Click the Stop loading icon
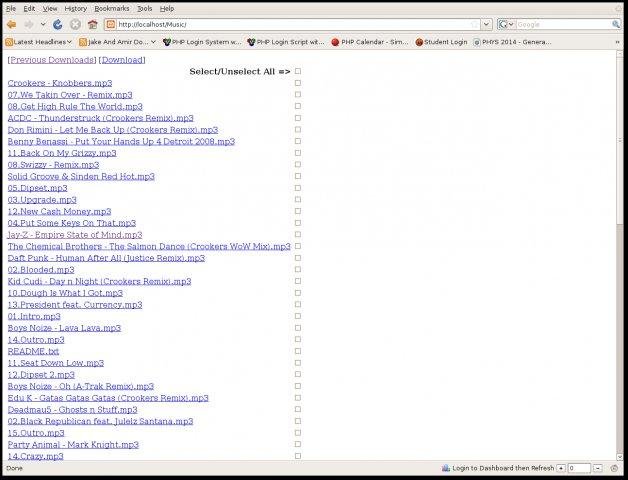Viewport: 628px width, 480px height. pyautogui.click(x=75, y=24)
